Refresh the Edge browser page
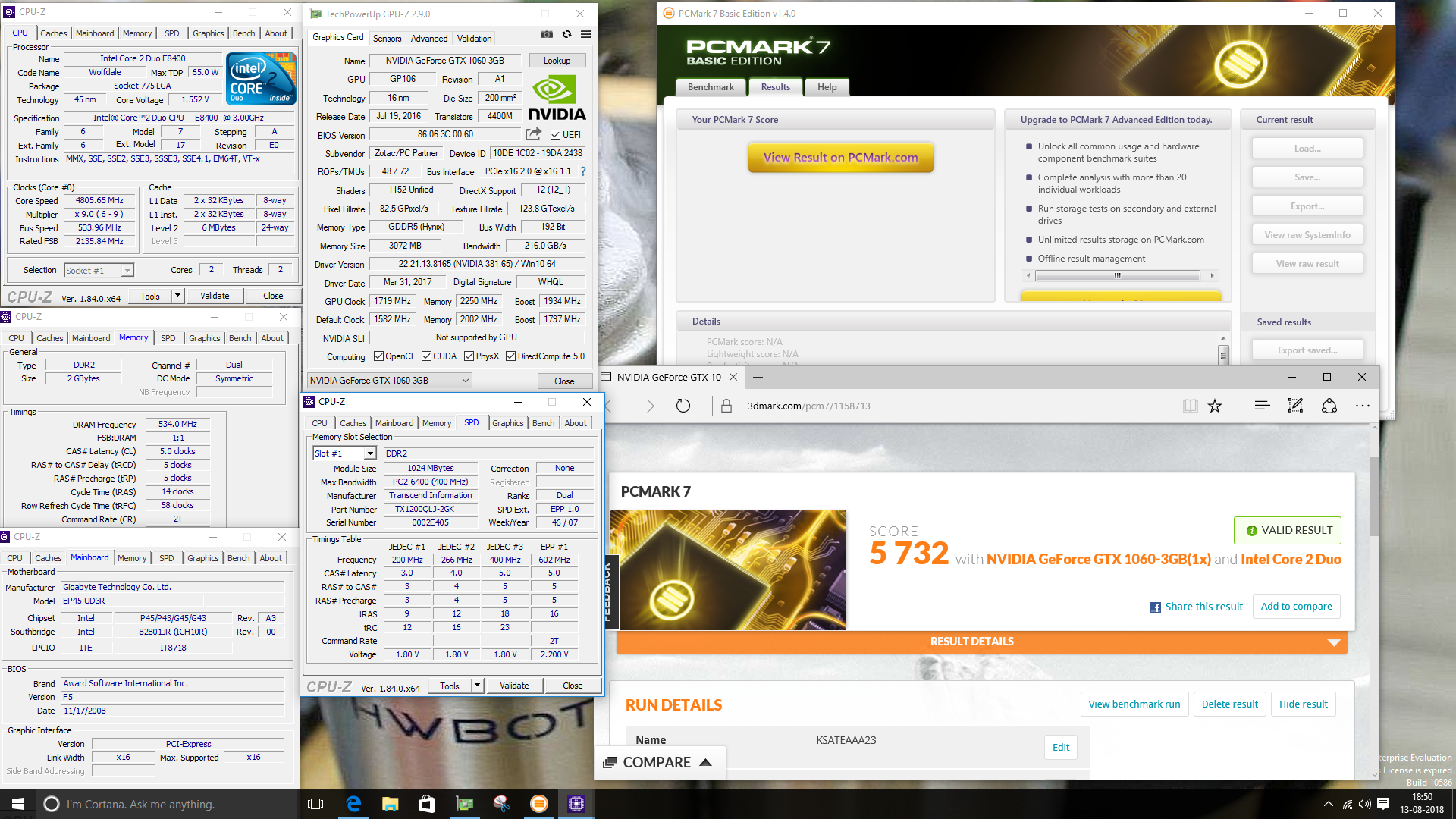The image size is (1456, 819). (683, 406)
